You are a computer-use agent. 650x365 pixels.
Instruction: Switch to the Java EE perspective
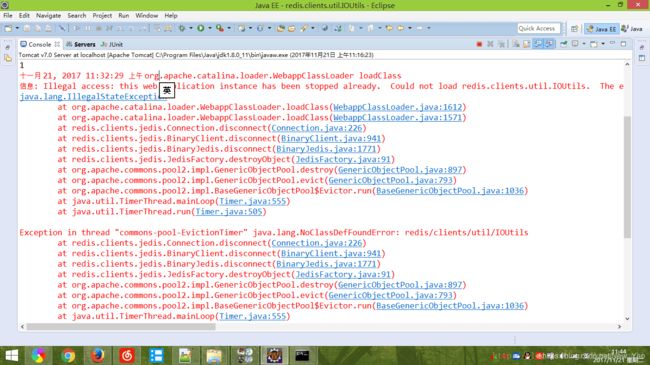[601, 29]
